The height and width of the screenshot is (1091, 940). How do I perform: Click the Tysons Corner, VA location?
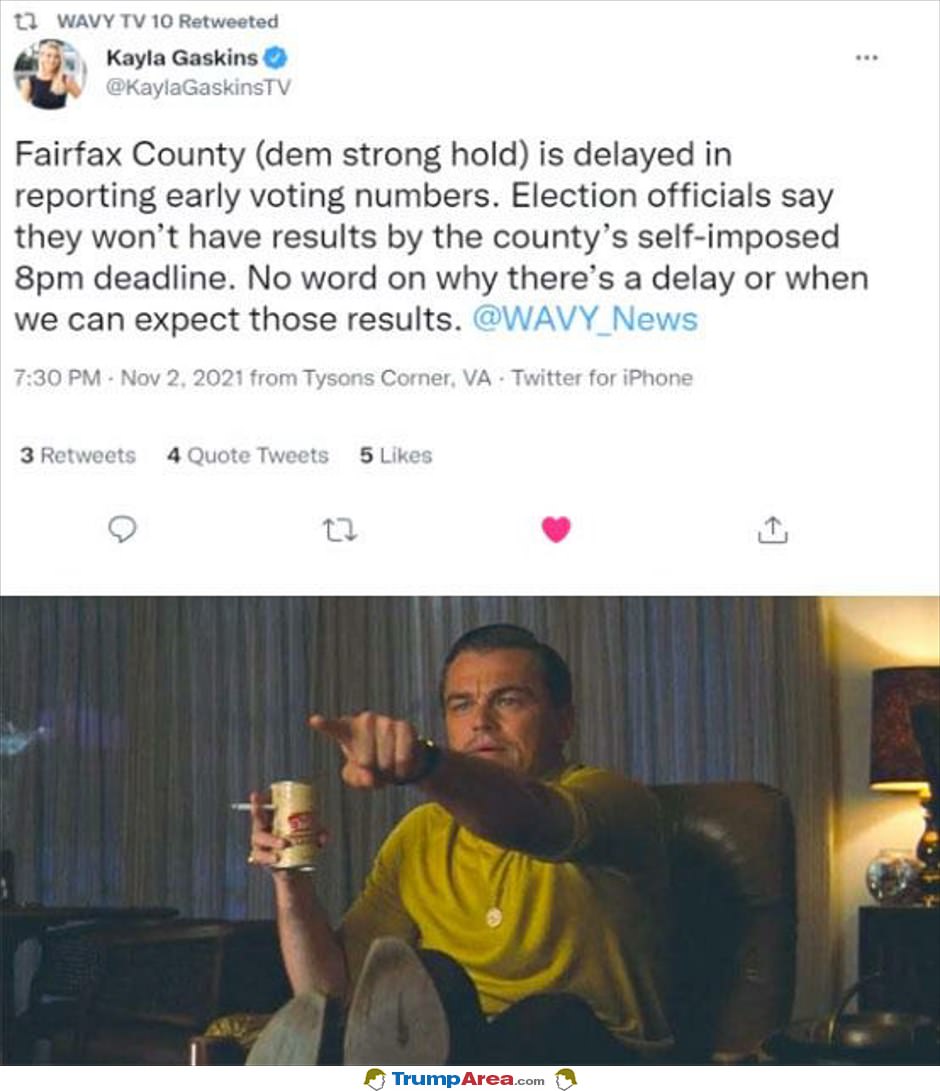click(x=397, y=378)
